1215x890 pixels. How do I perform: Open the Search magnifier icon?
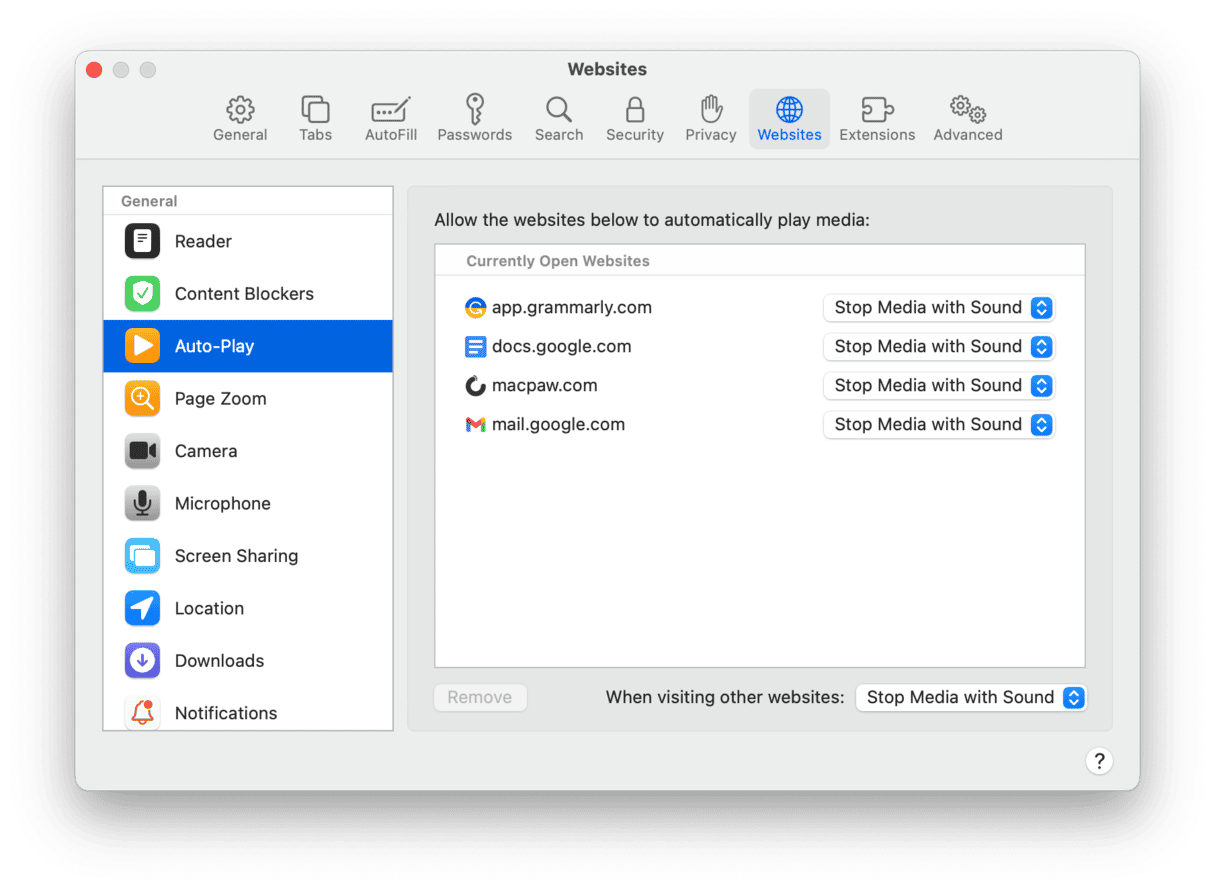559,109
